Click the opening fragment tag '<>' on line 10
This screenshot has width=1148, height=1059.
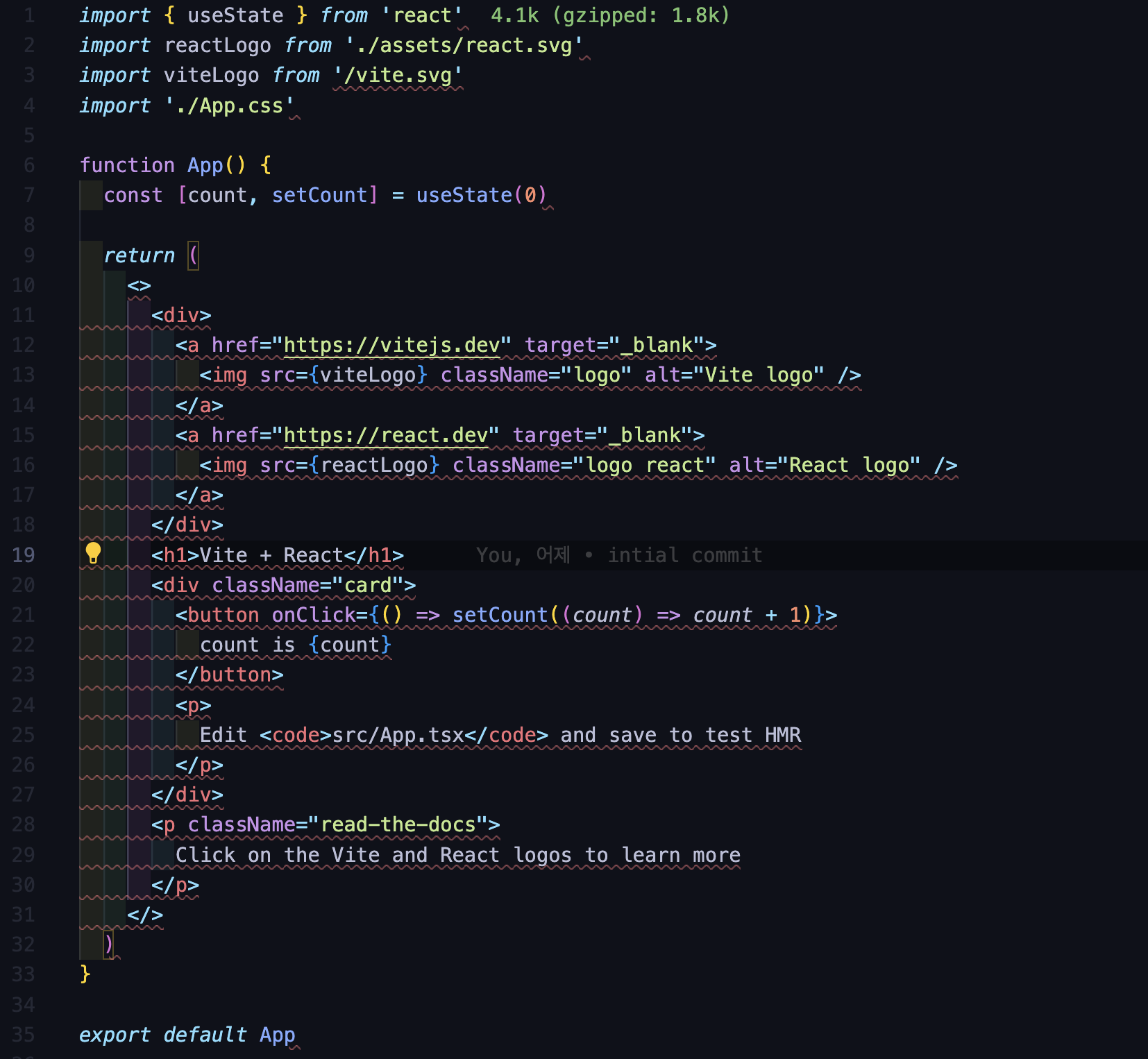139,285
